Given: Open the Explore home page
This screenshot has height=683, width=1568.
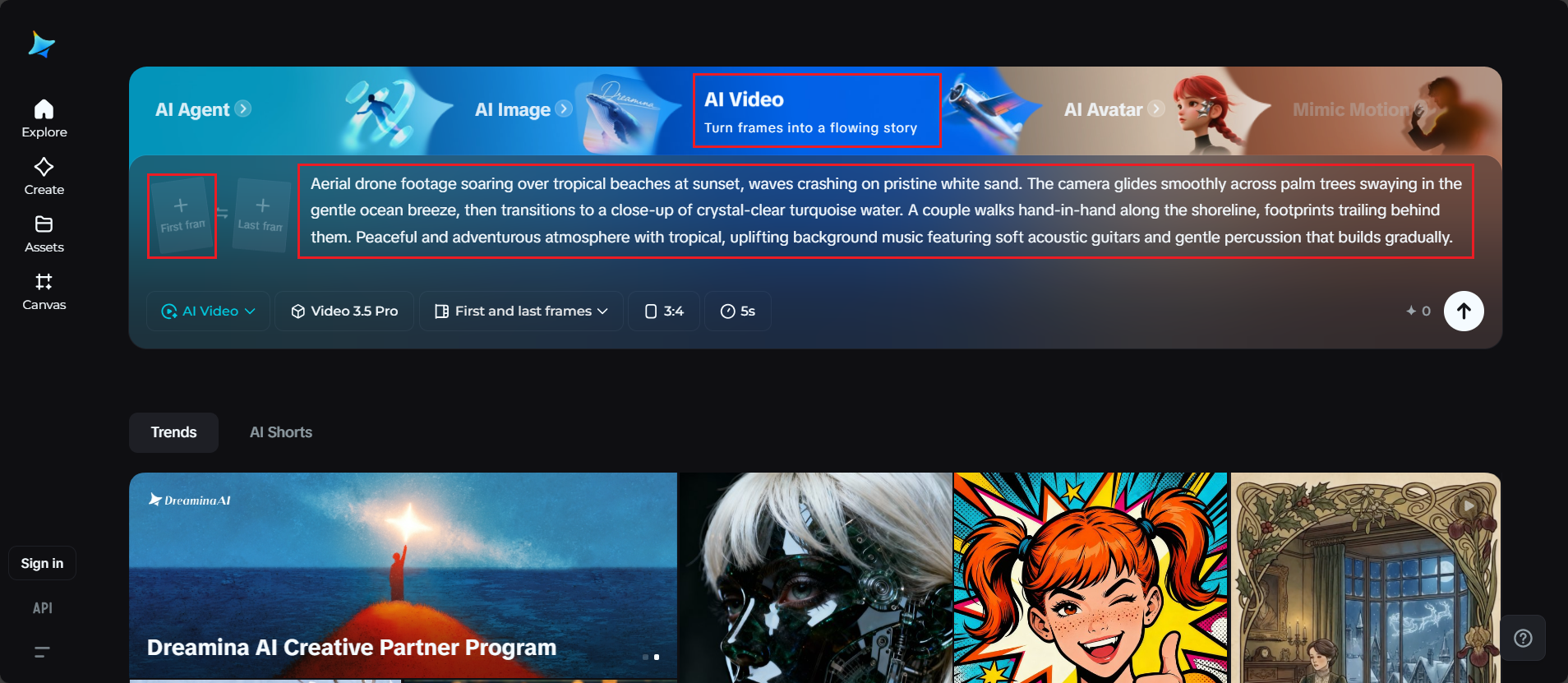Looking at the screenshot, I should pos(44,119).
